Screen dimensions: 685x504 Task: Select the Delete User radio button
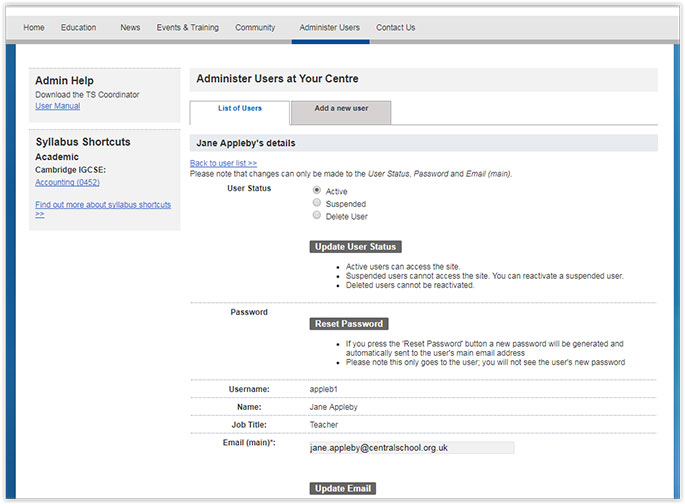tap(317, 215)
